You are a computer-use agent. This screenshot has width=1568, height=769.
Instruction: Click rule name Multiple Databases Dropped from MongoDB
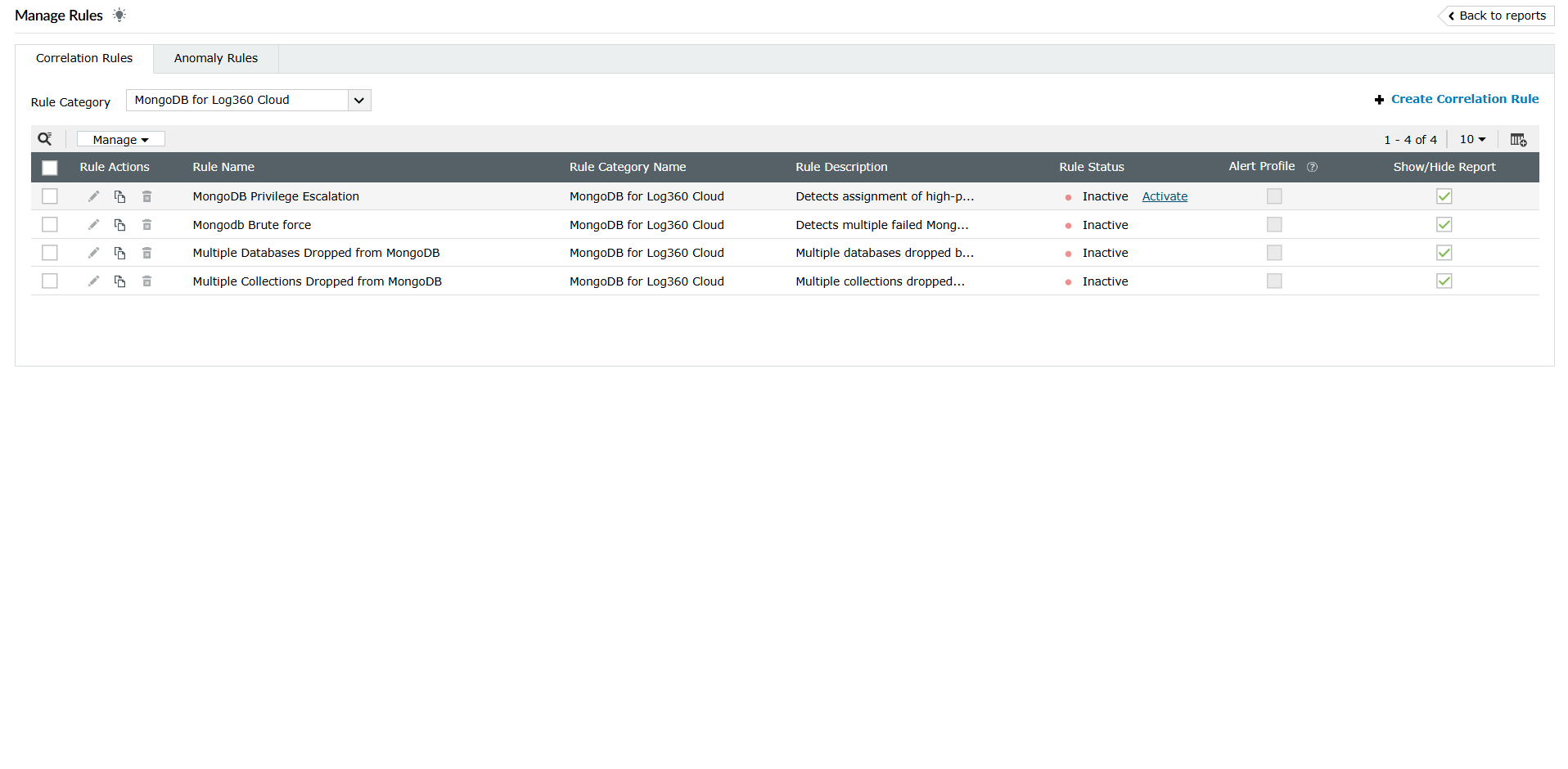point(316,253)
